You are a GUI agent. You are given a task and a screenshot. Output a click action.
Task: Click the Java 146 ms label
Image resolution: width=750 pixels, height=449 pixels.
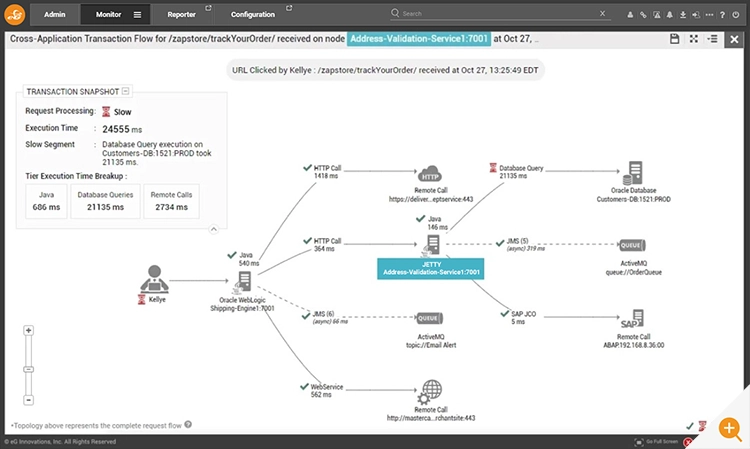[x=437, y=223]
